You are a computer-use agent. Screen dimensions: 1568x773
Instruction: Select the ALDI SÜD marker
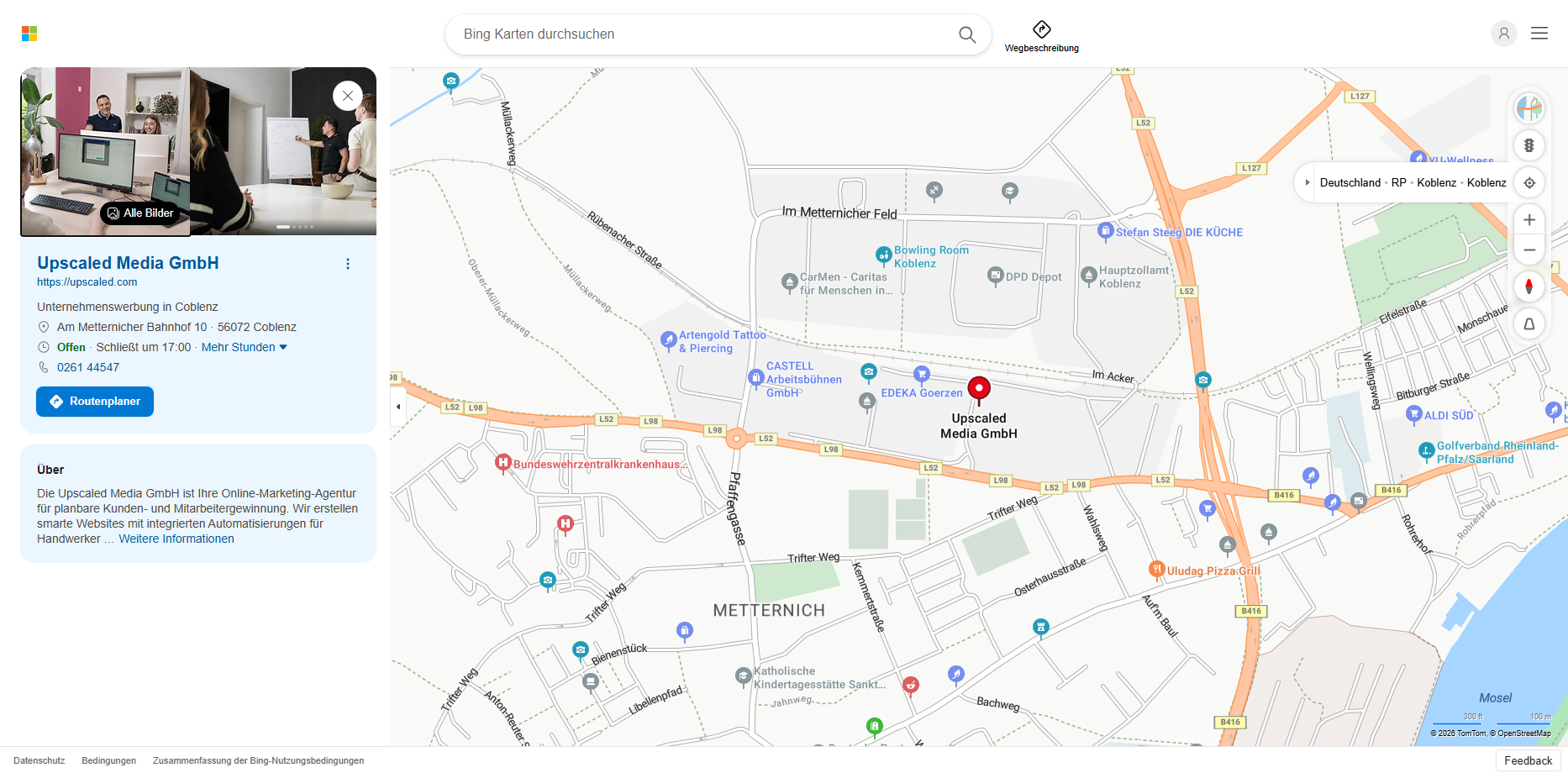tap(1414, 413)
